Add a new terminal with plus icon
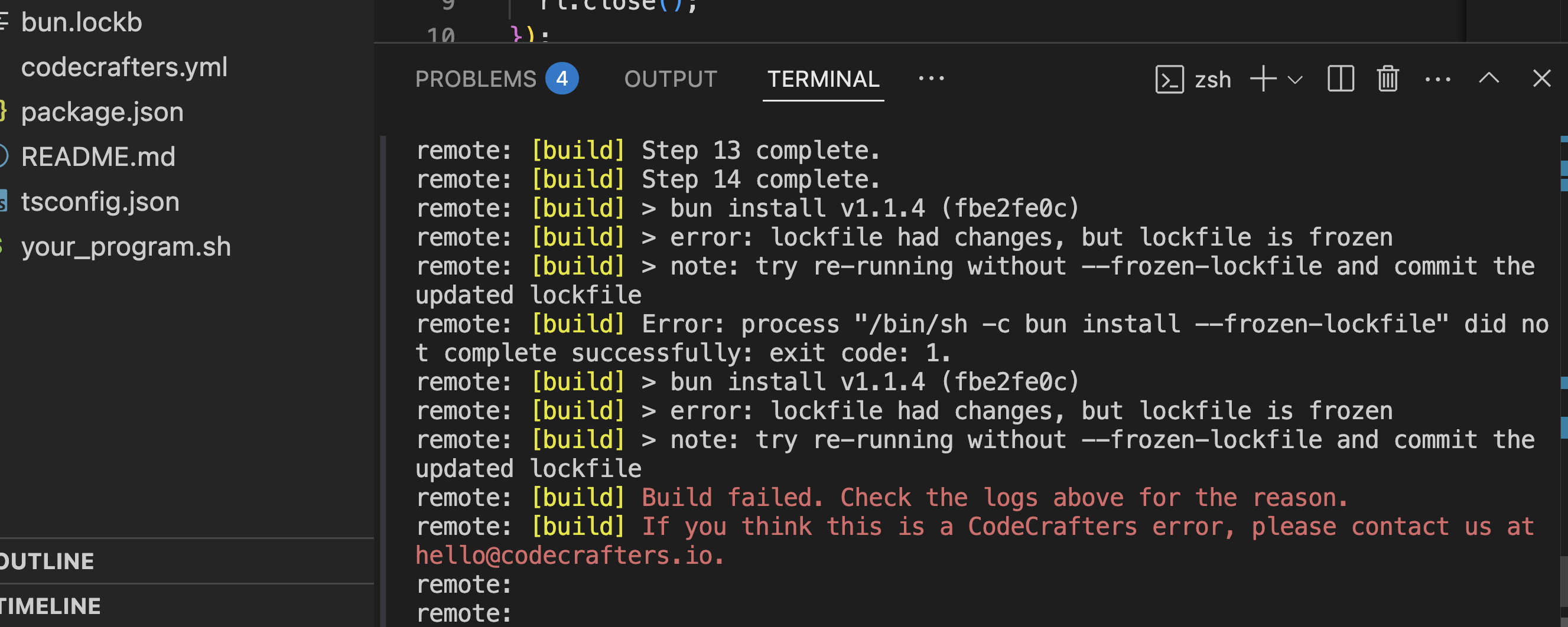 [1264, 79]
